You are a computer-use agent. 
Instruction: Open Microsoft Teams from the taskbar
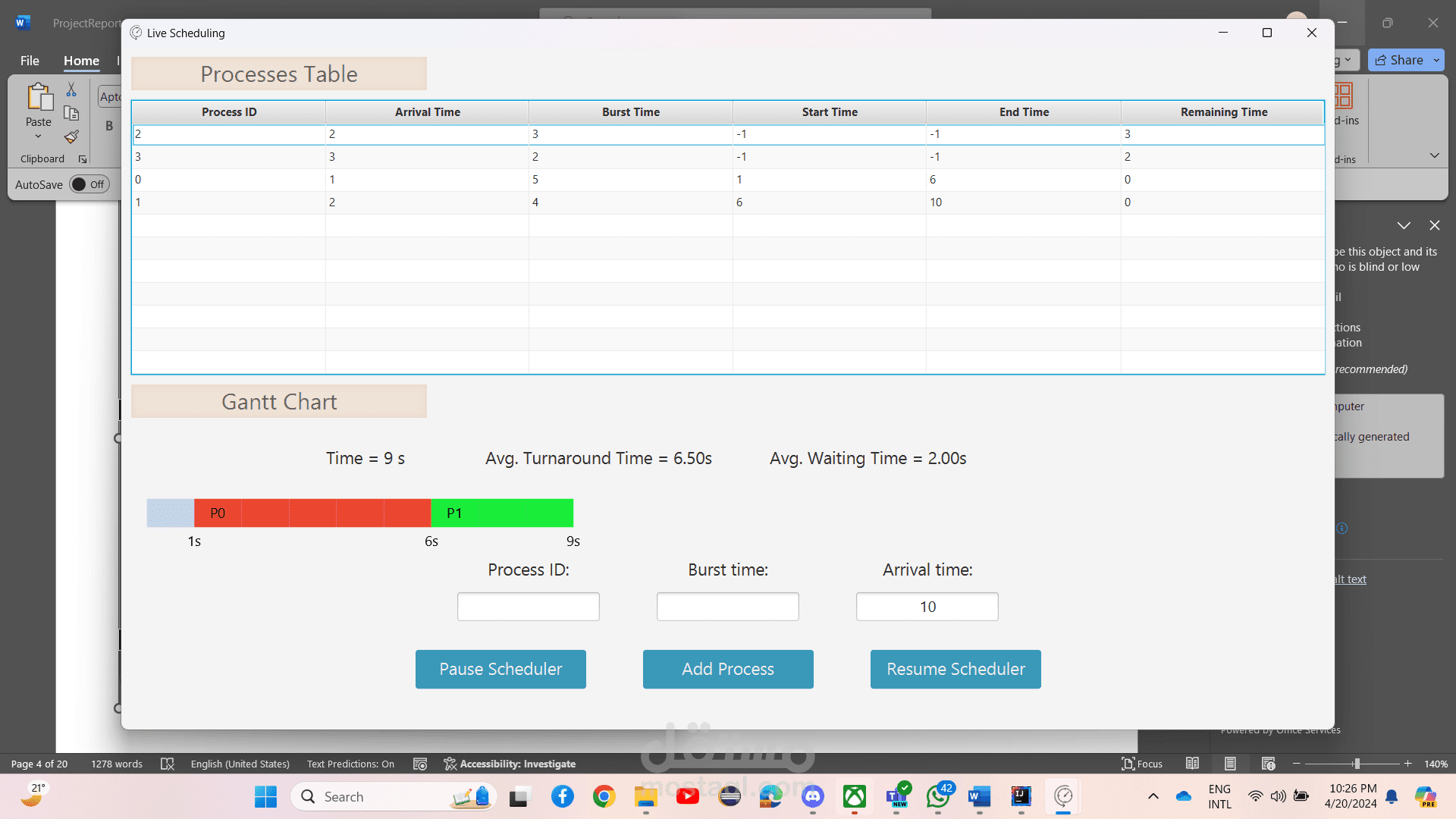tap(897, 796)
